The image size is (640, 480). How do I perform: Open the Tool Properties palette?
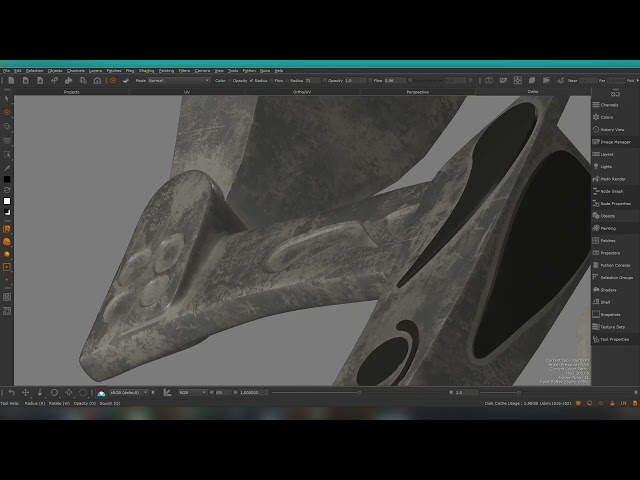tap(615, 339)
